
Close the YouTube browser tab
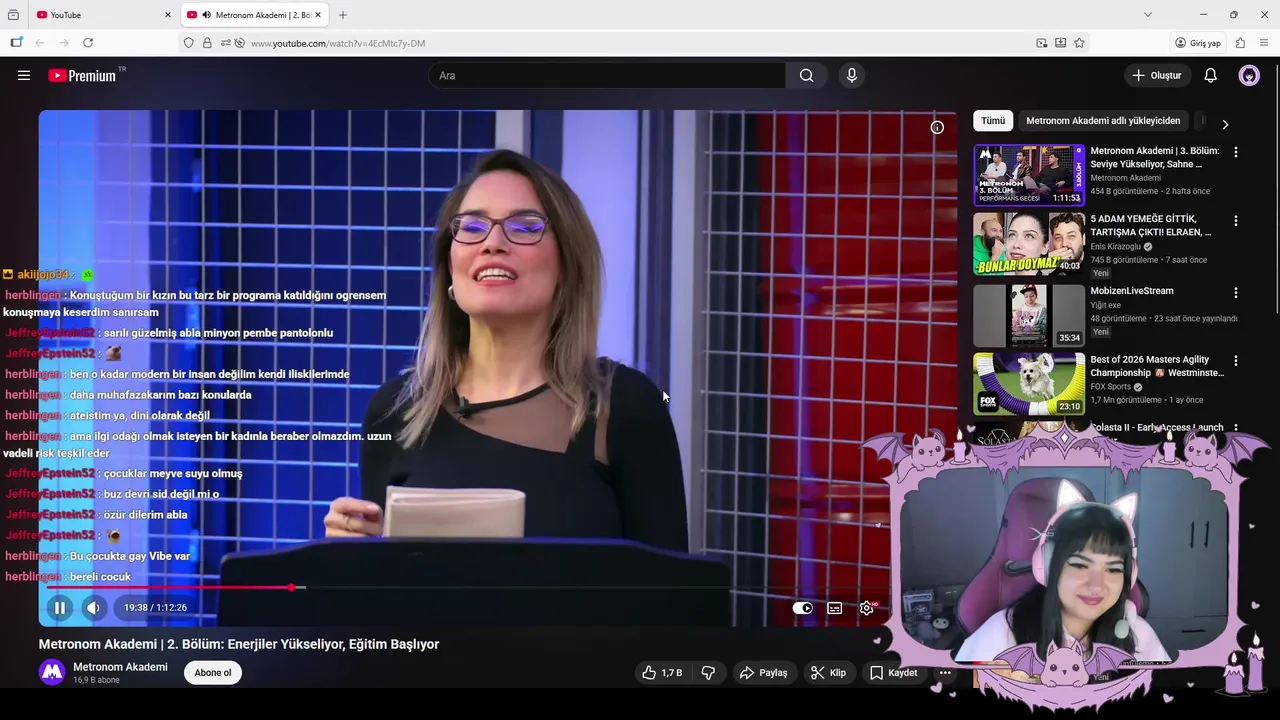pos(167,15)
